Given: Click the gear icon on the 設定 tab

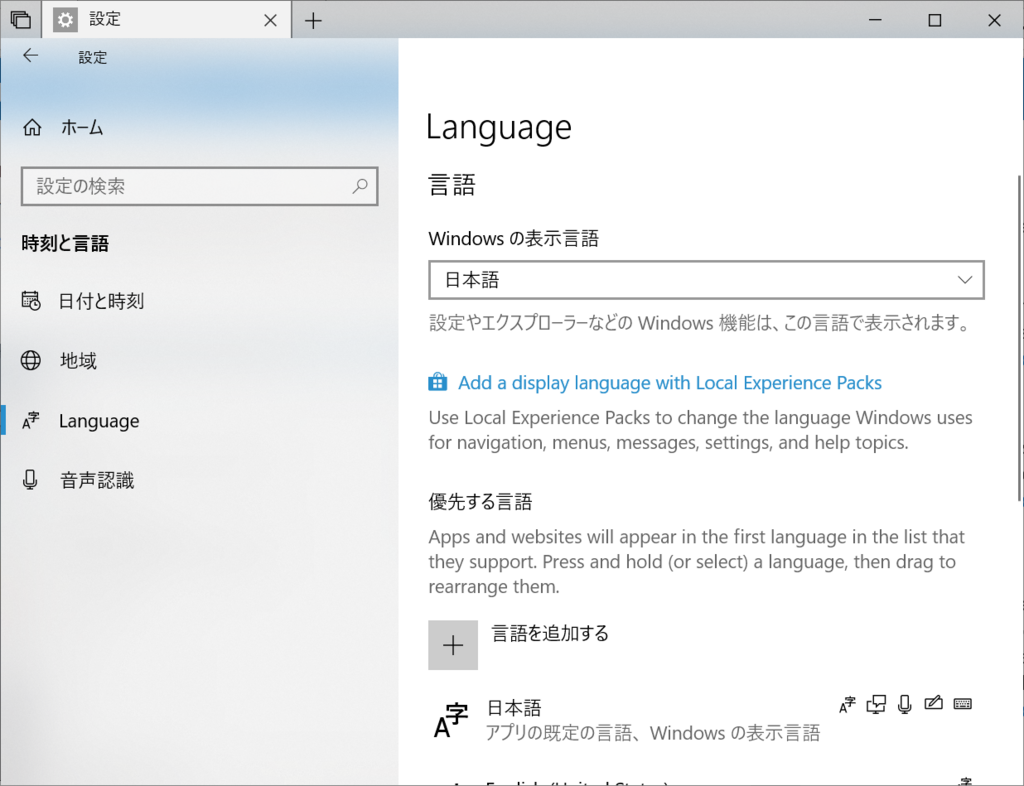Looking at the screenshot, I should [x=65, y=20].
